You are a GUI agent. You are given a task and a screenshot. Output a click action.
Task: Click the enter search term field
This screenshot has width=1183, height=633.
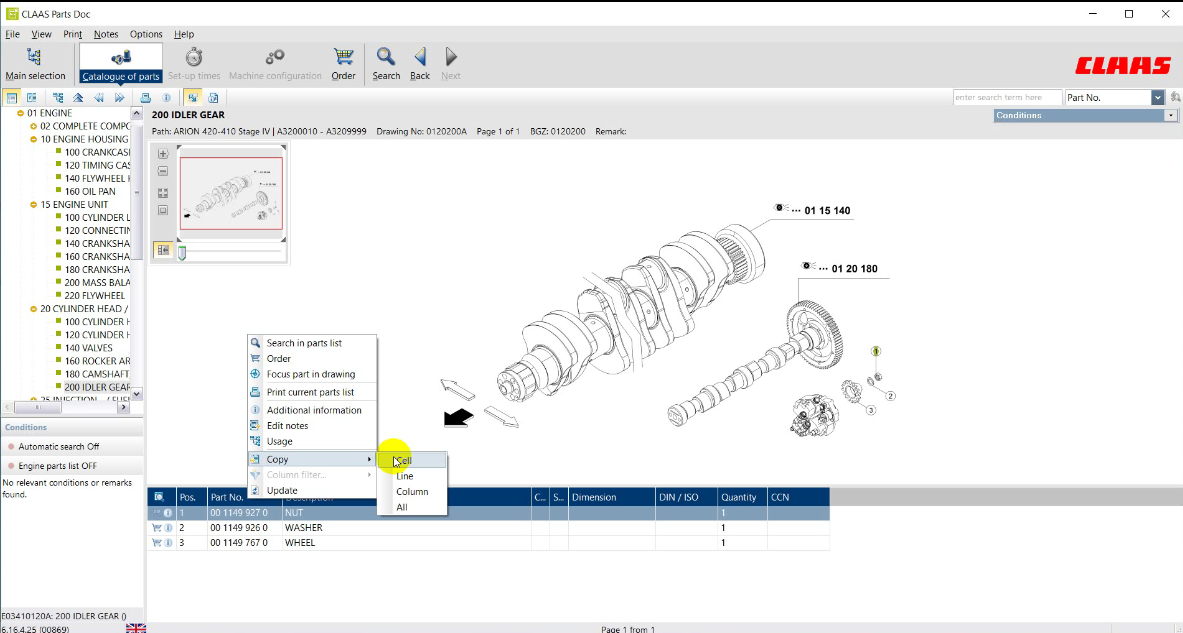point(1007,97)
